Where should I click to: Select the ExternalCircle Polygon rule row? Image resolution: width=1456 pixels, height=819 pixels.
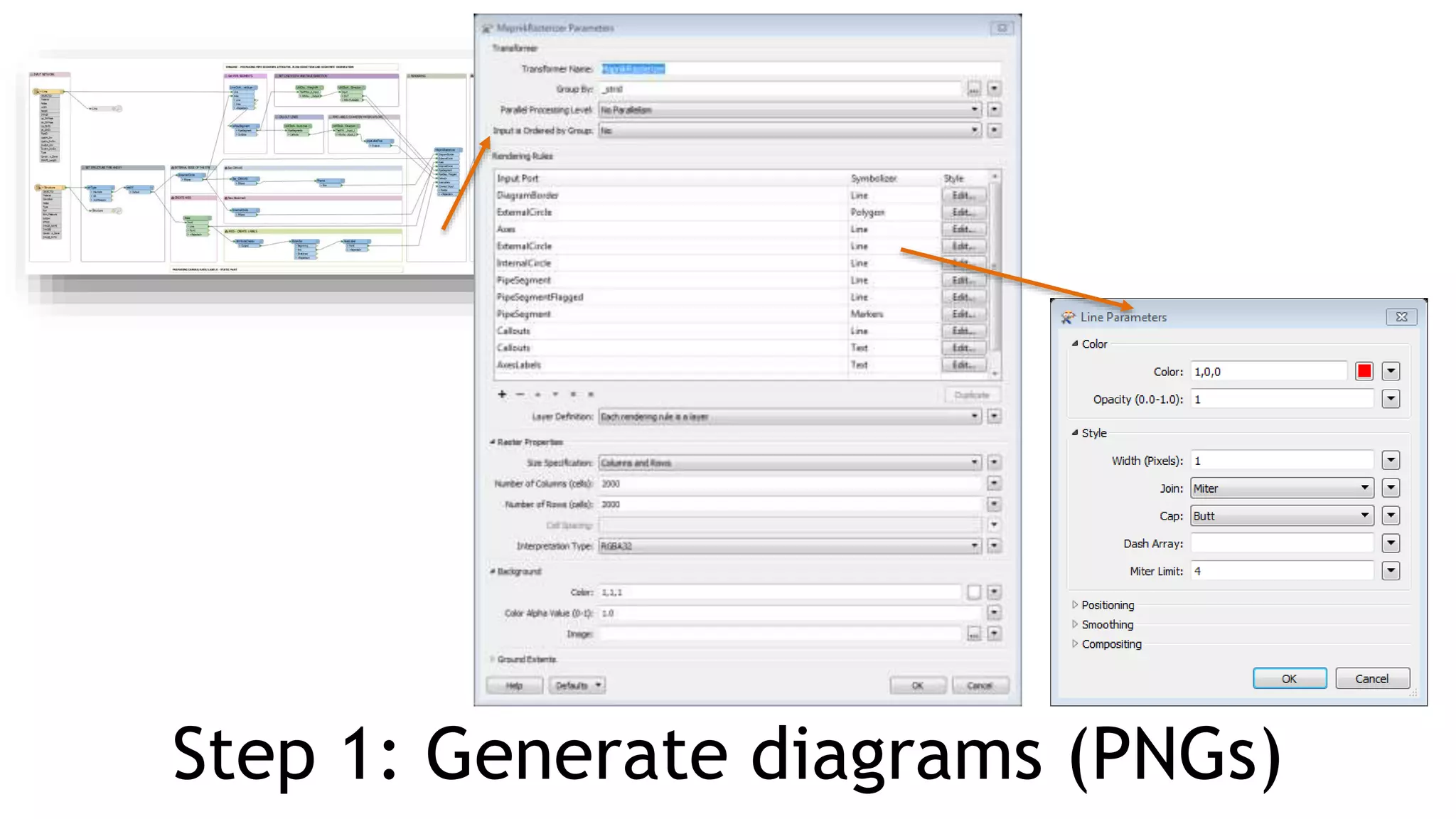pos(741,212)
